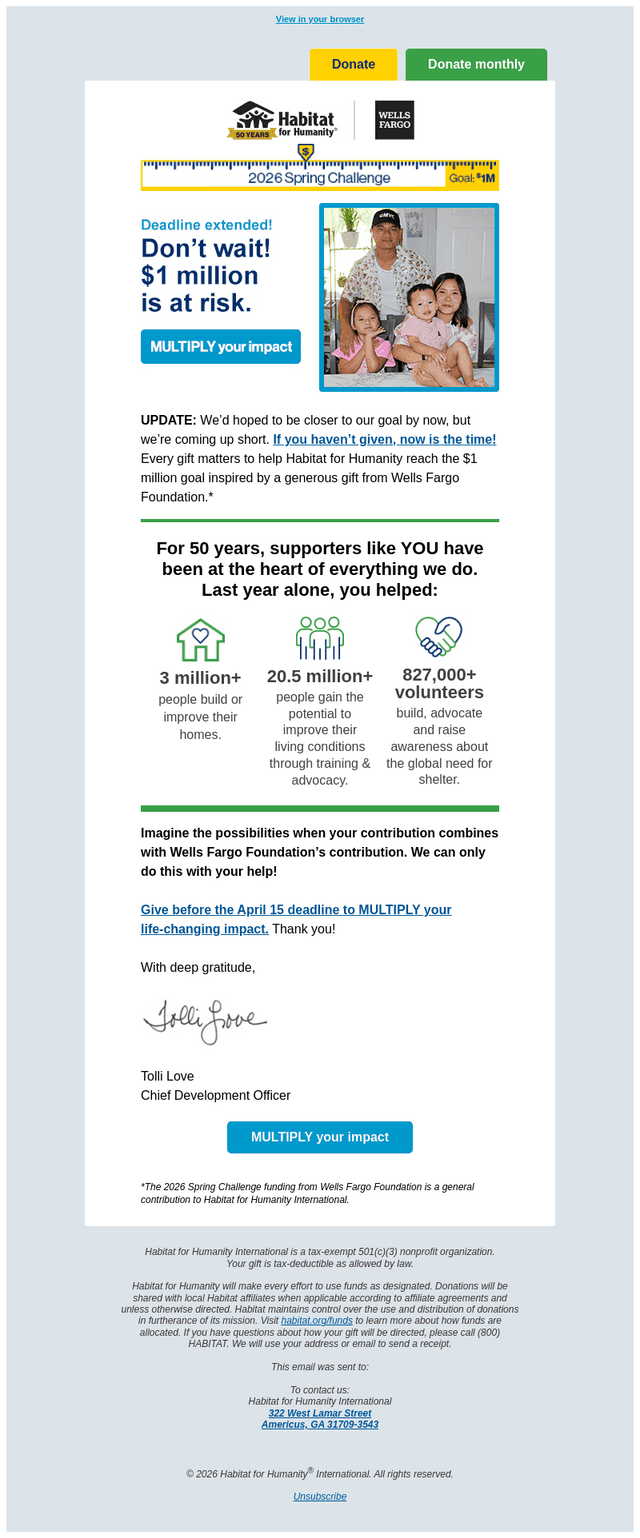Click bottom MULTIPLY your impact button

click(x=320, y=1137)
